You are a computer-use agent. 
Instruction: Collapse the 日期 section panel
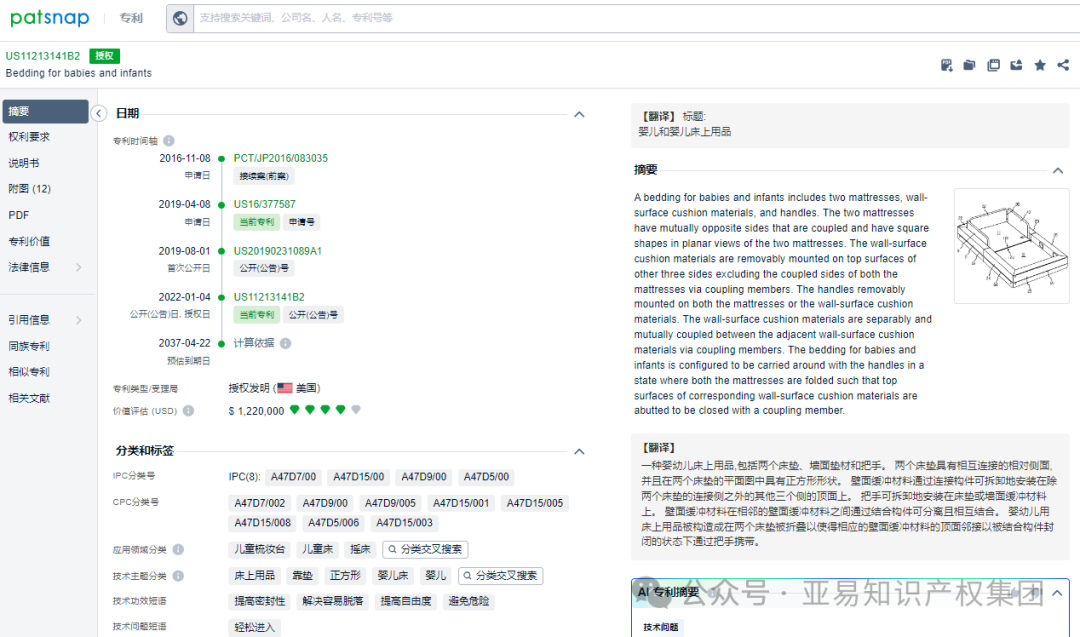point(579,114)
